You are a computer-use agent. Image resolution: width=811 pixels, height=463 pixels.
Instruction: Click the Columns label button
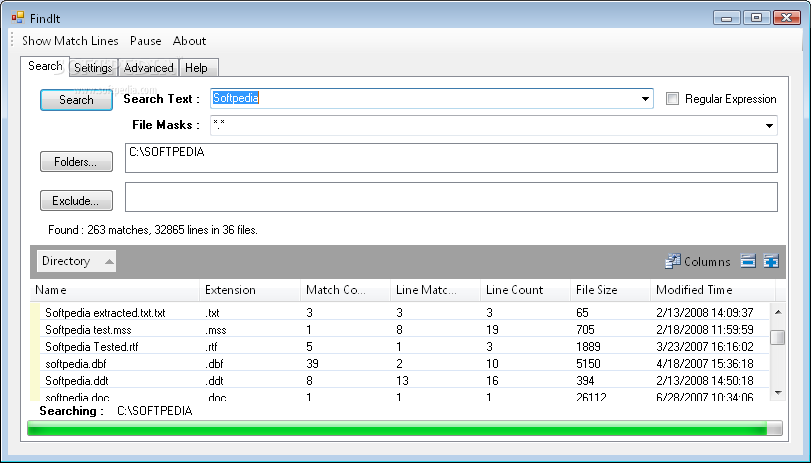click(x=707, y=262)
